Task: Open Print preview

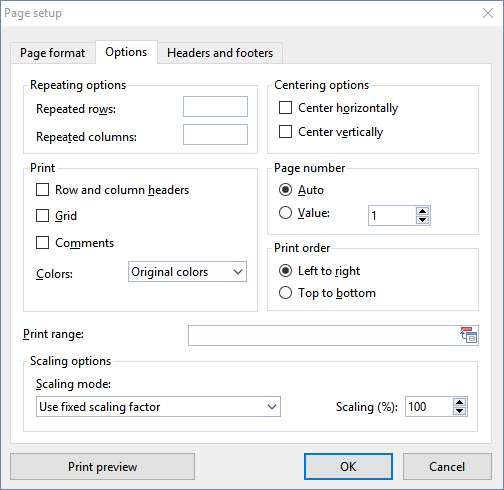Action: point(102,467)
